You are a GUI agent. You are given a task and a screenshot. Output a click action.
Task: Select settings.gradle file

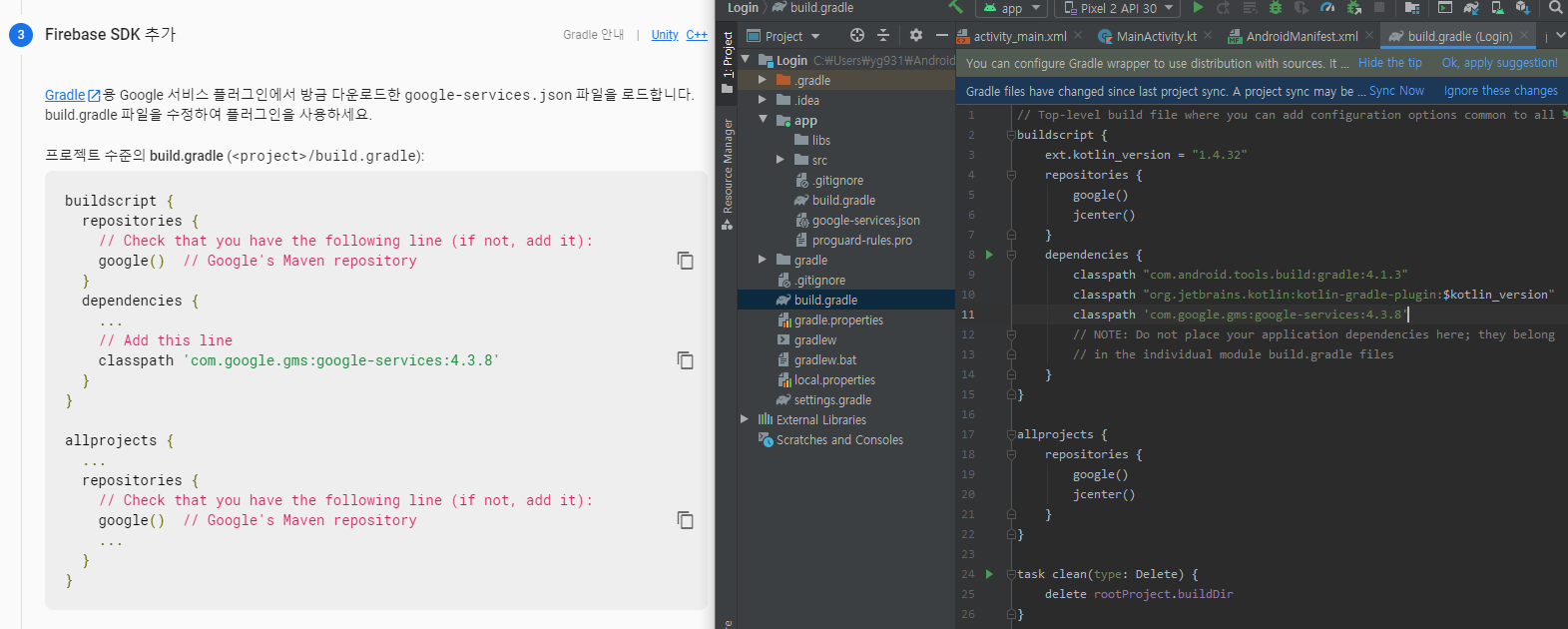tap(823, 400)
